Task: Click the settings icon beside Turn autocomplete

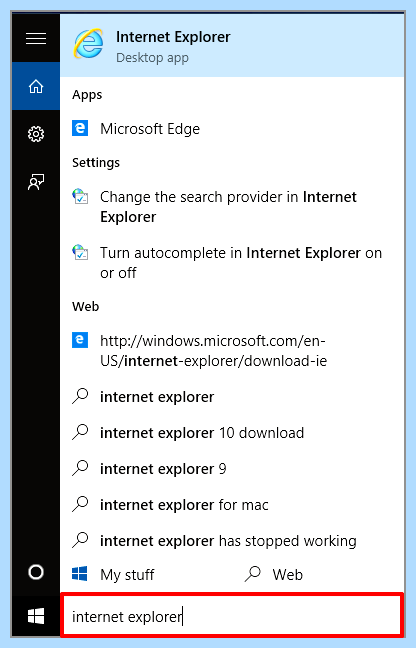Action: click(x=80, y=252)
